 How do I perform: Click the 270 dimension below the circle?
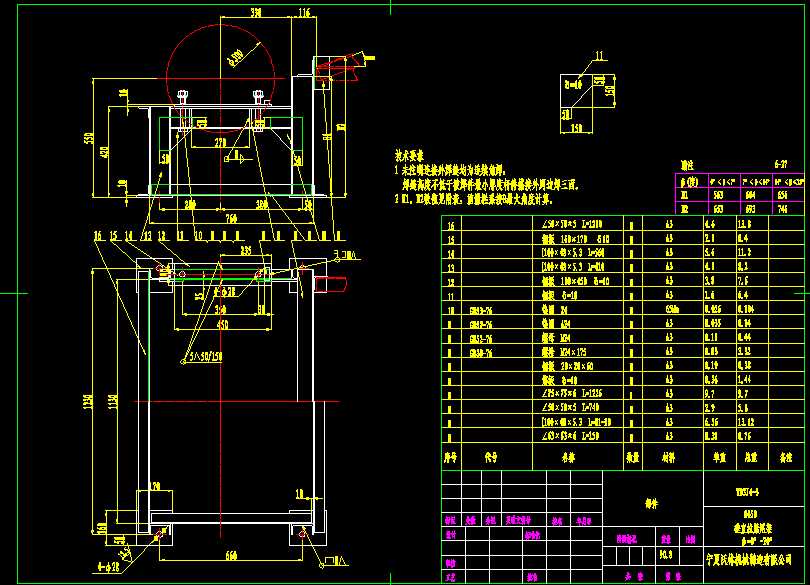pos(220,142)
